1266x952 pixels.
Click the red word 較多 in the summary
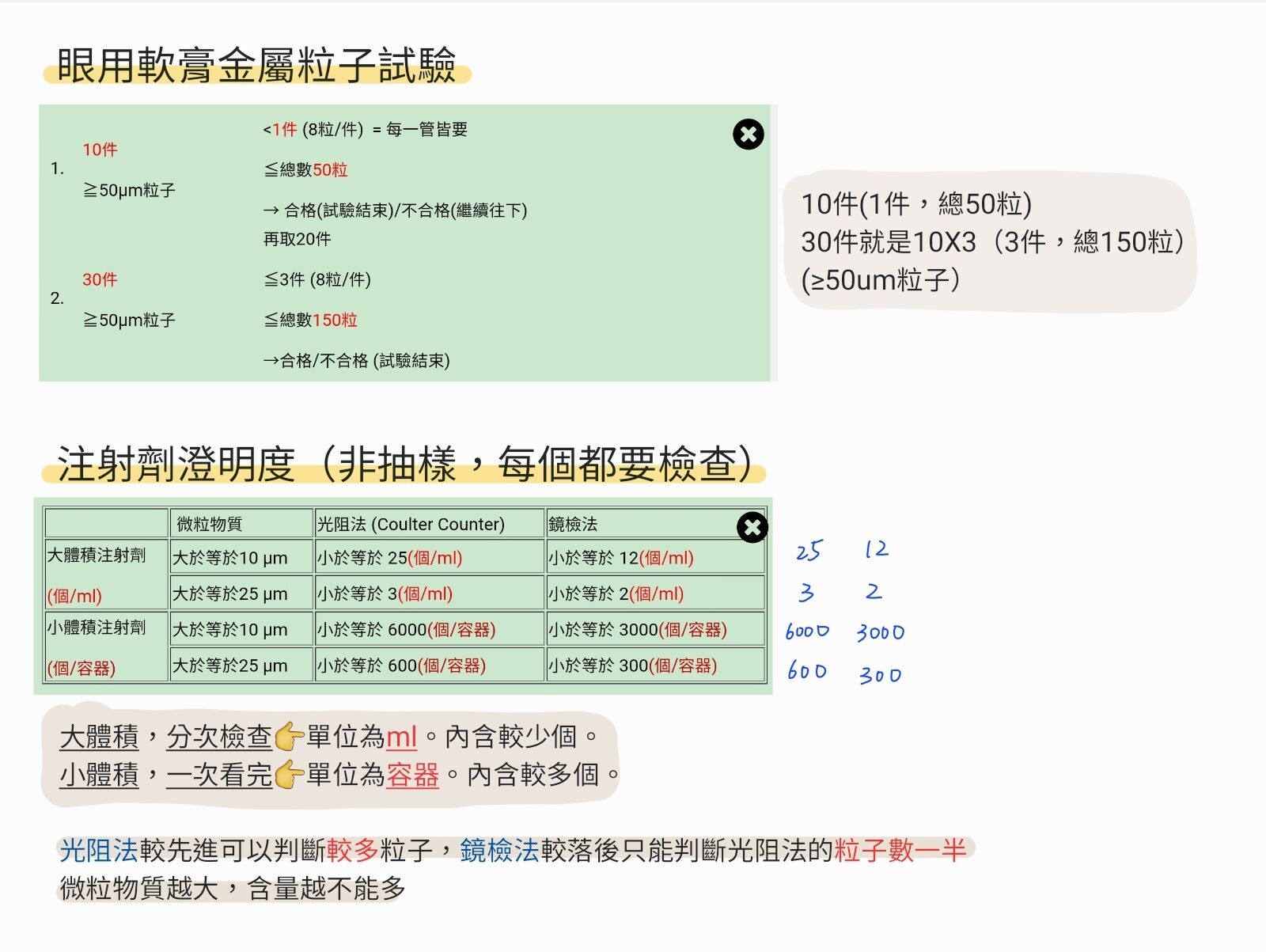(x=352, y=851)
